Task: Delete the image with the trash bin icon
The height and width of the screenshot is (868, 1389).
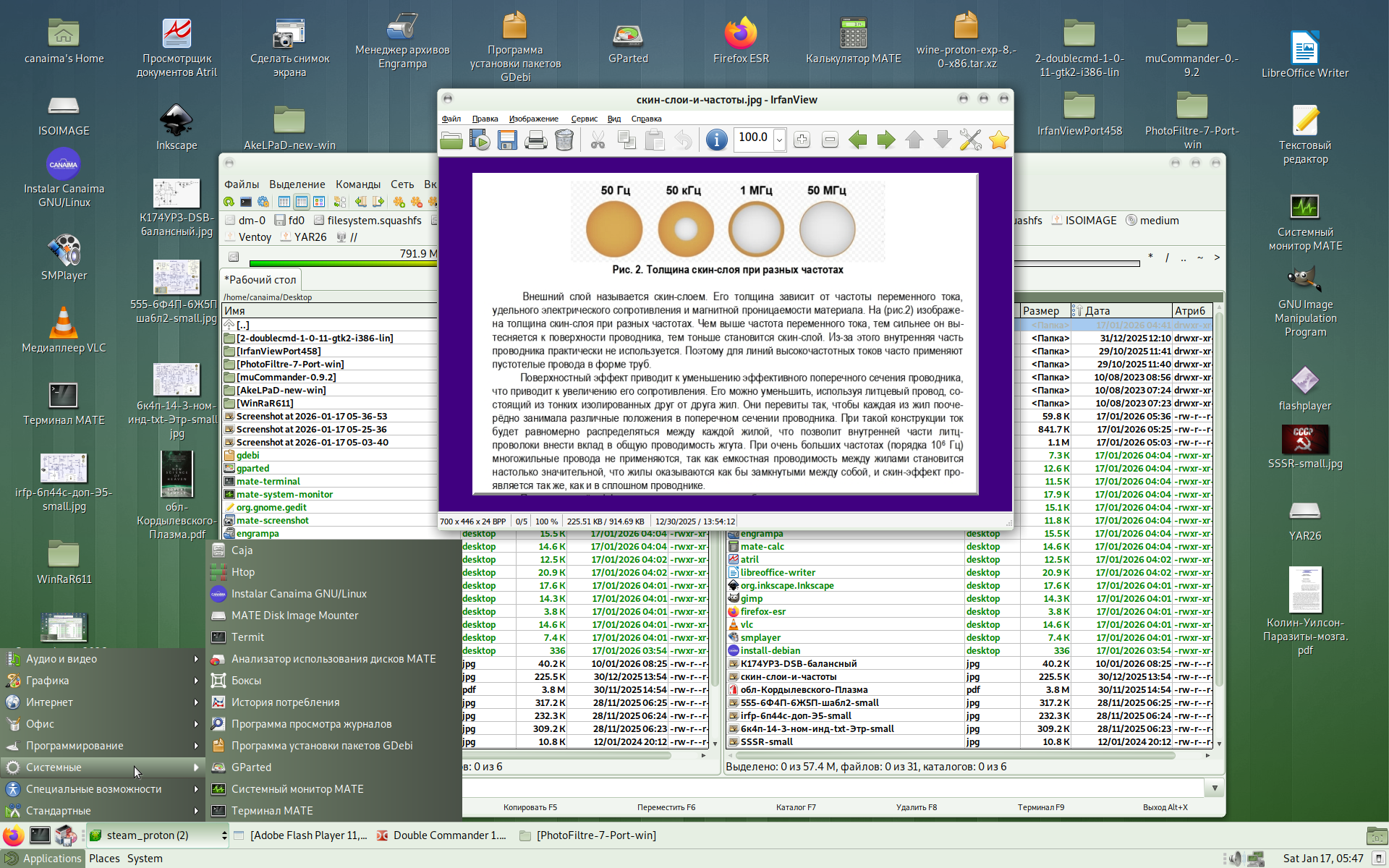Action: pos(564,140)
